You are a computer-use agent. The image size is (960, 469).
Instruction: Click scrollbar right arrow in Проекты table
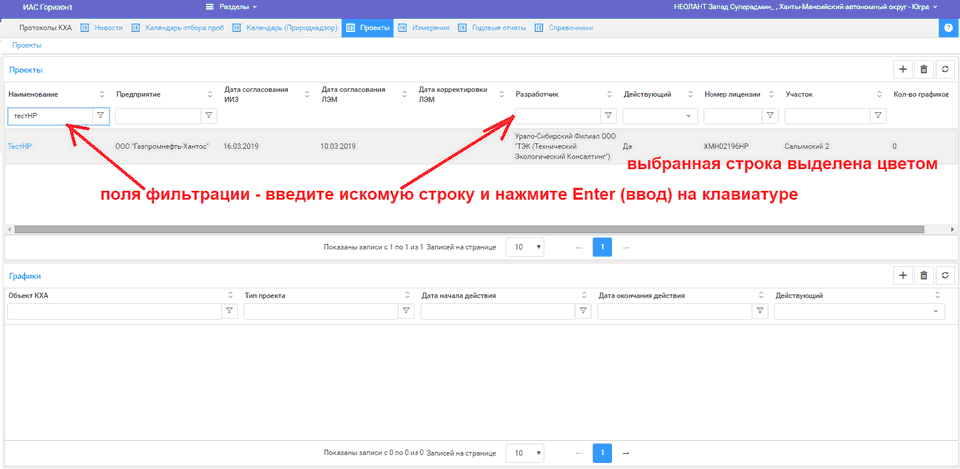tap(952, 229)
